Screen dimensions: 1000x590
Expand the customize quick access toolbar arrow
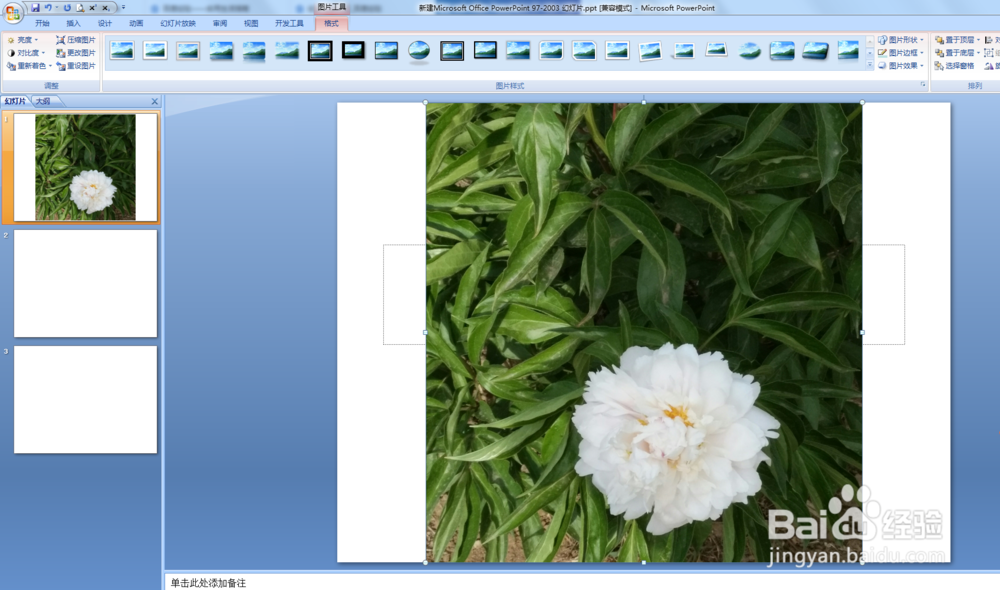click(123, 8)
